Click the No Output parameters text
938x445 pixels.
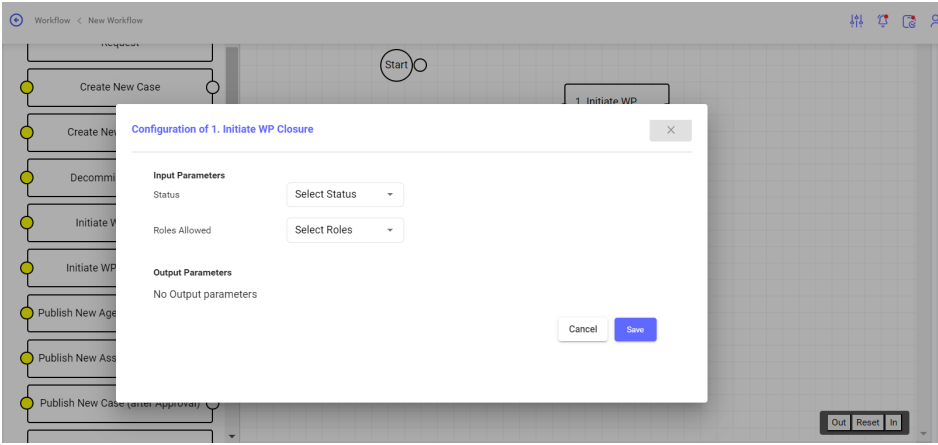pos(205,294)
